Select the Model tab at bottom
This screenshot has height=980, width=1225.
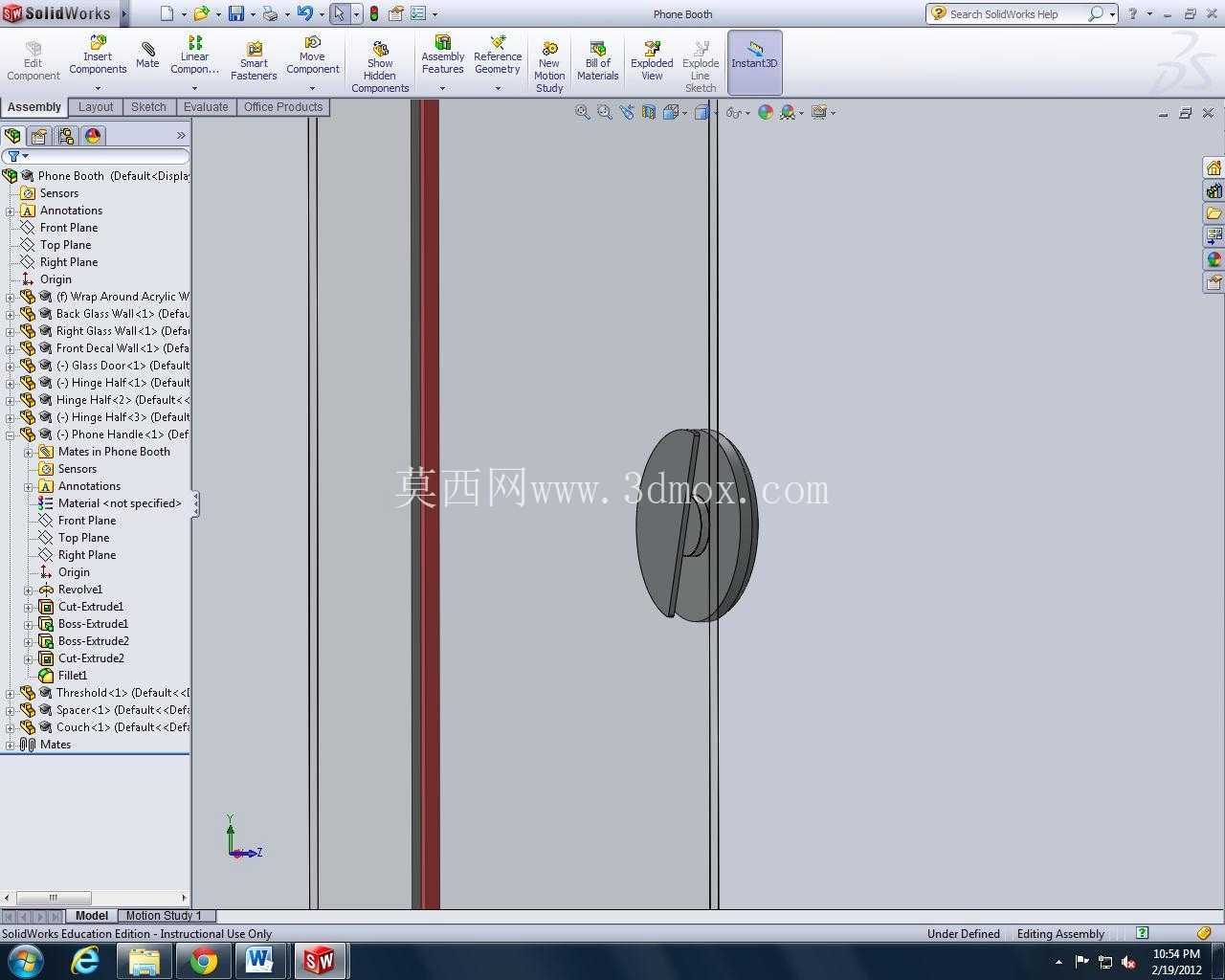92,916
